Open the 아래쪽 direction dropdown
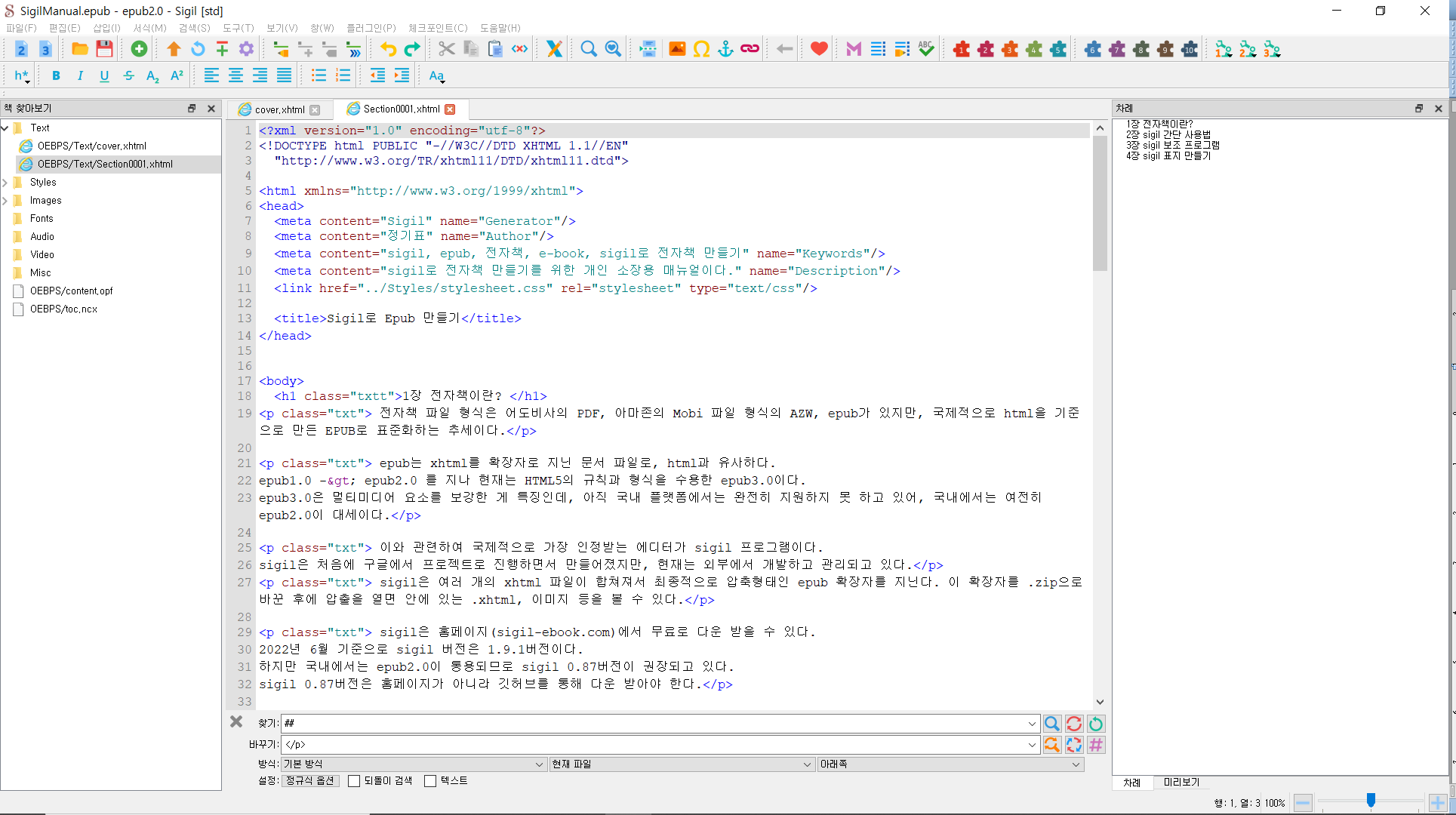Viewport: 1456px width, 815px height. (x=950, y=764)
